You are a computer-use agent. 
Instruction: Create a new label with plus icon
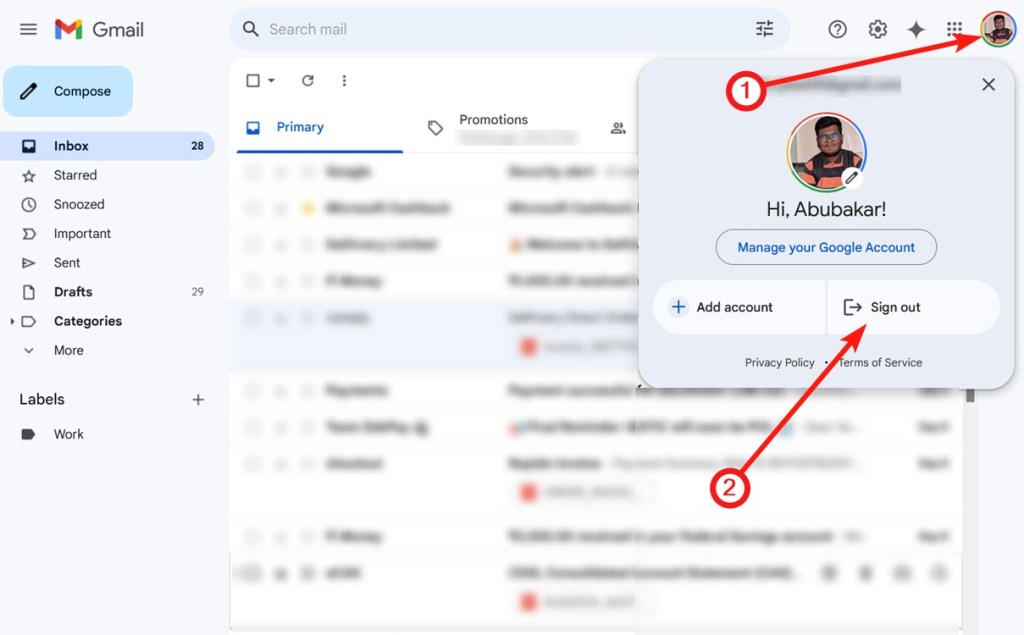198,399
